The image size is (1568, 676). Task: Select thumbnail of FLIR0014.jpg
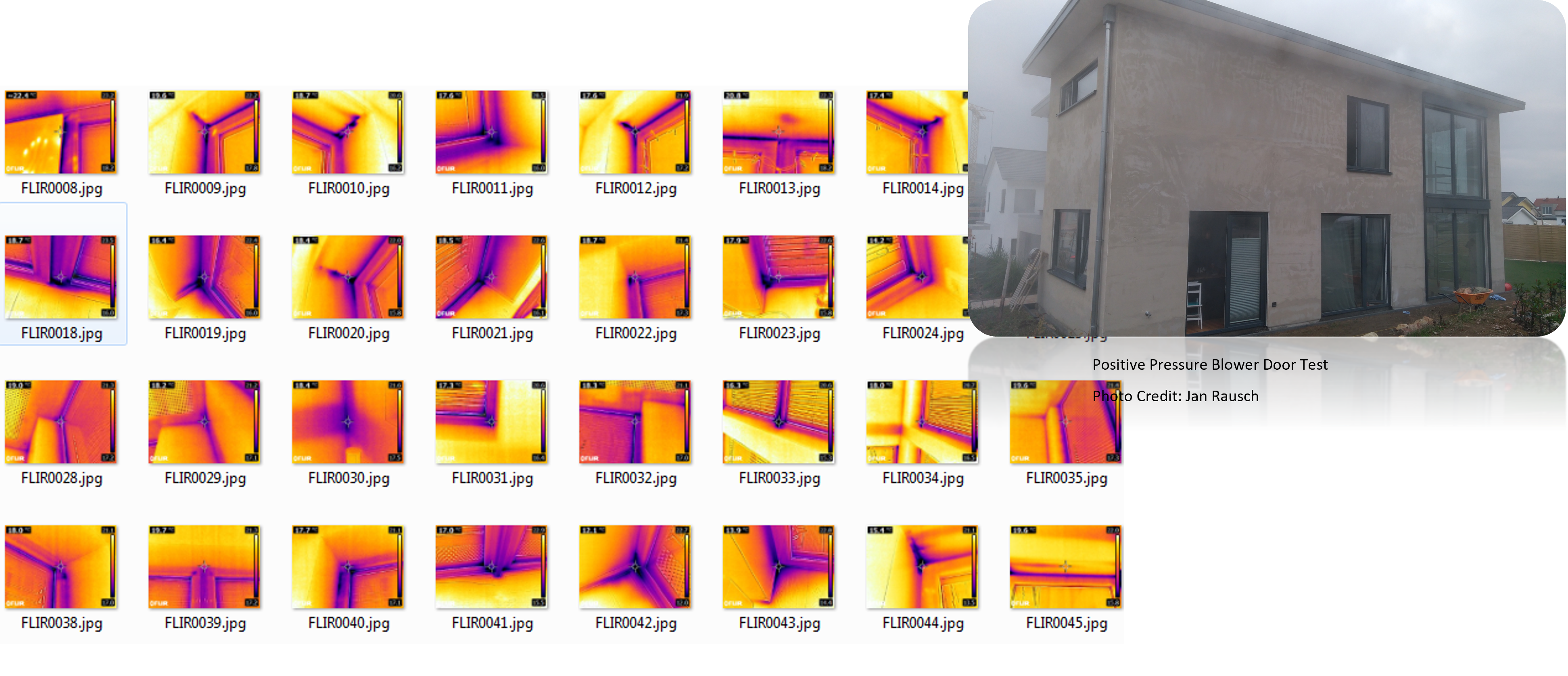click(x=917, y=132)
